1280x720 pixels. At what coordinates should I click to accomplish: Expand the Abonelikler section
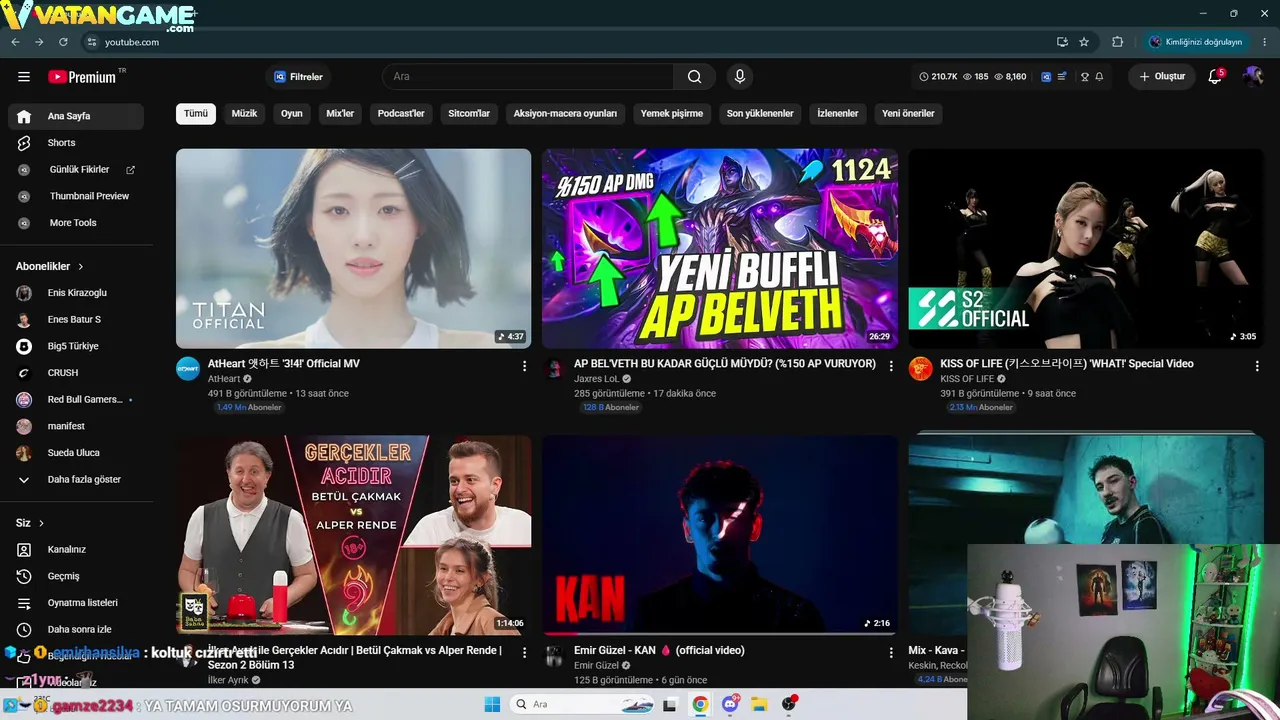click(x=50, y=267)
